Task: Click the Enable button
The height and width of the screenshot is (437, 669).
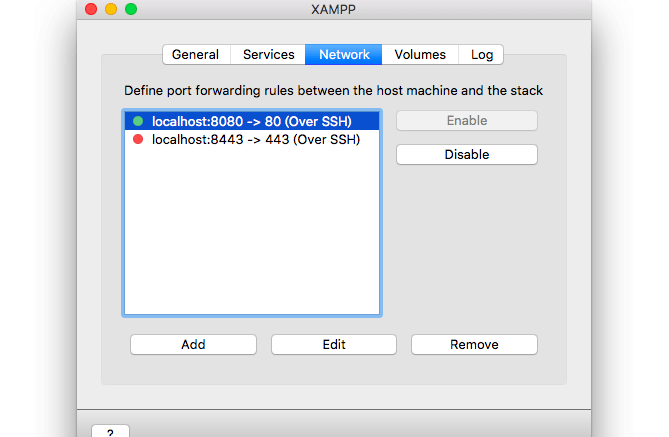Action: (467, 121)
